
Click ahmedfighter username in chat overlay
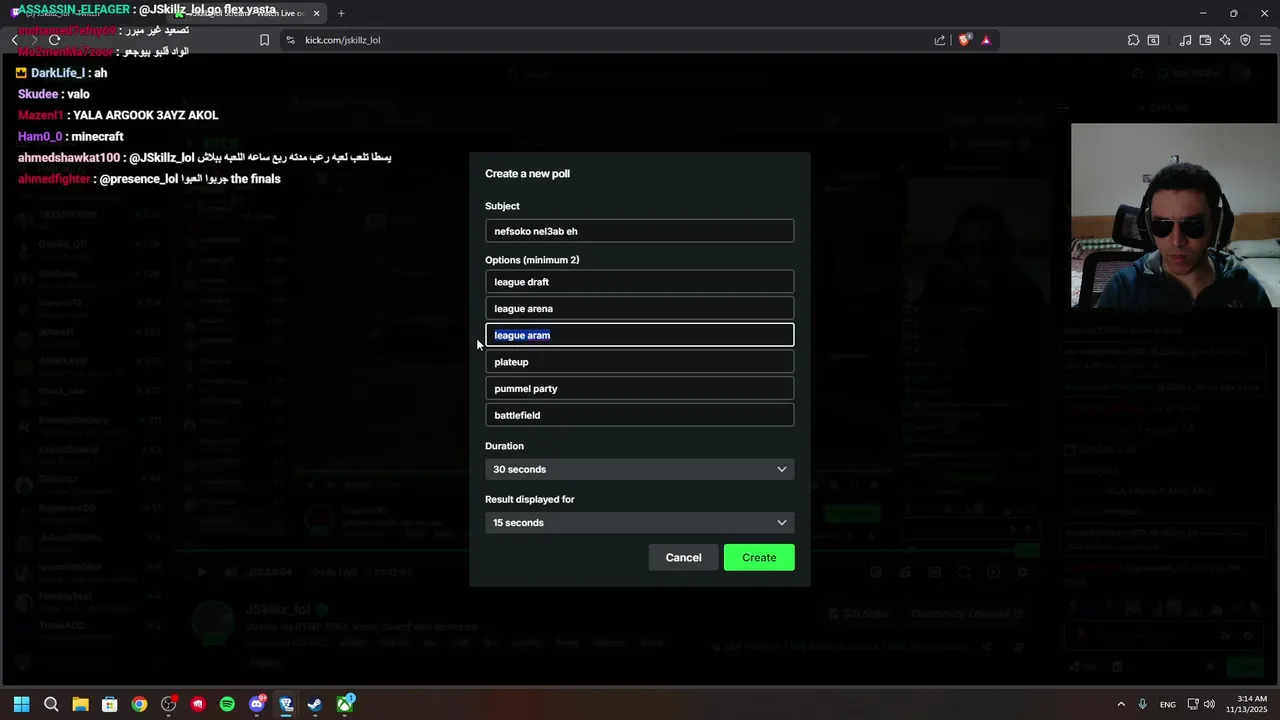point(54,179)
